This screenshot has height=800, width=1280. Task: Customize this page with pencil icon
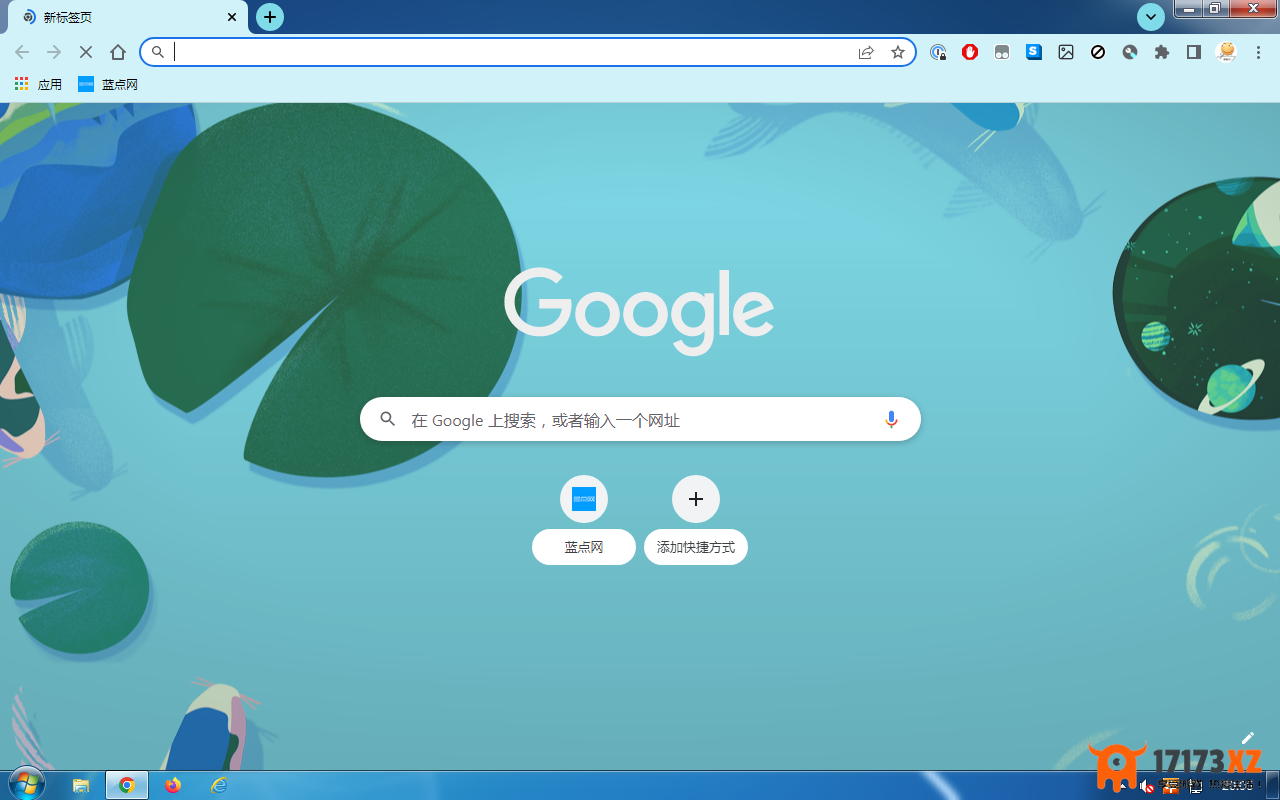pyautogui.click(x=1247, y=738)
